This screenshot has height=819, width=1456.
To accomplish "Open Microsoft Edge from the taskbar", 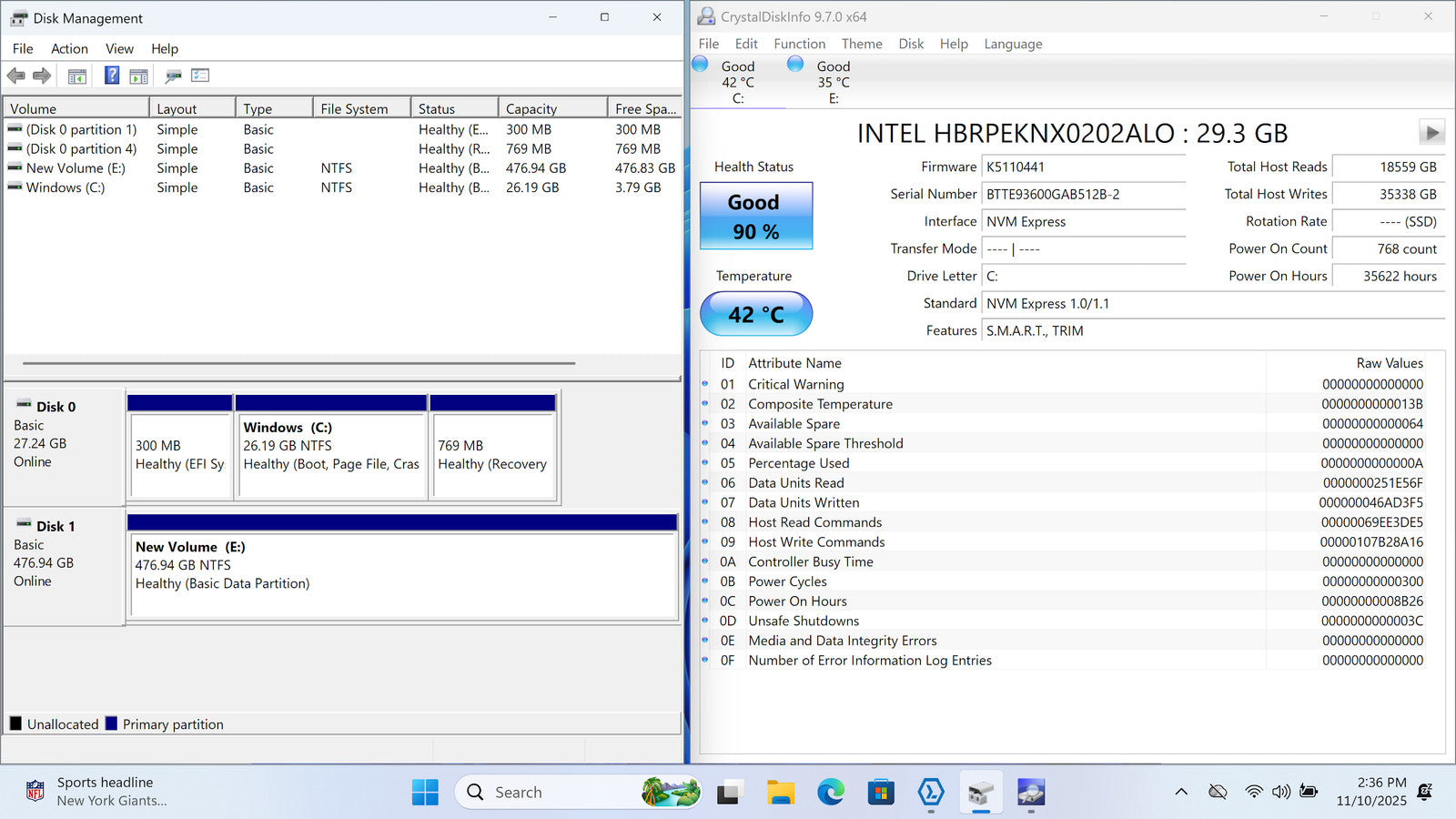I will [x=830, y=793].
